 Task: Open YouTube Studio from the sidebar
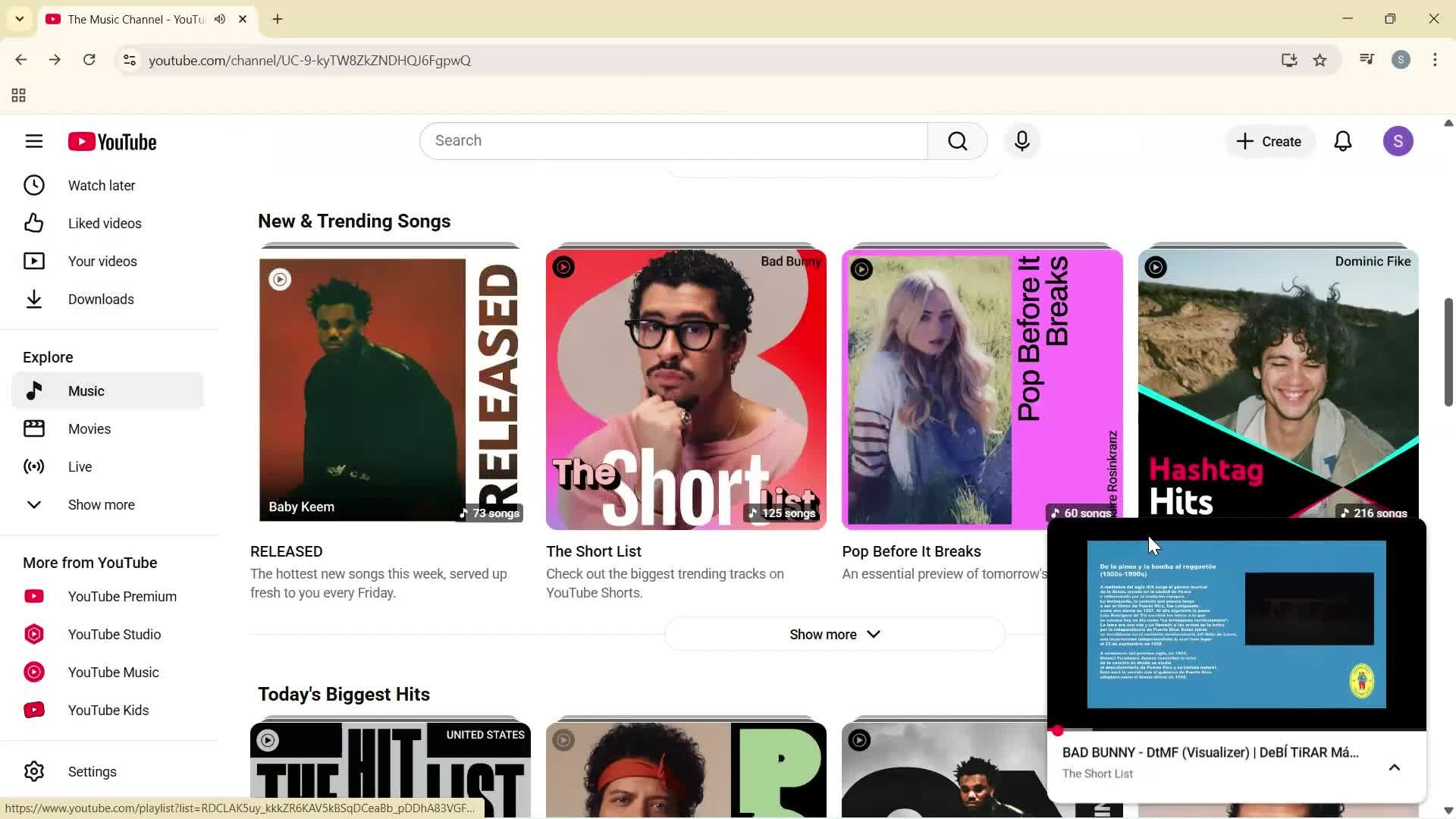tap(115, 634)
